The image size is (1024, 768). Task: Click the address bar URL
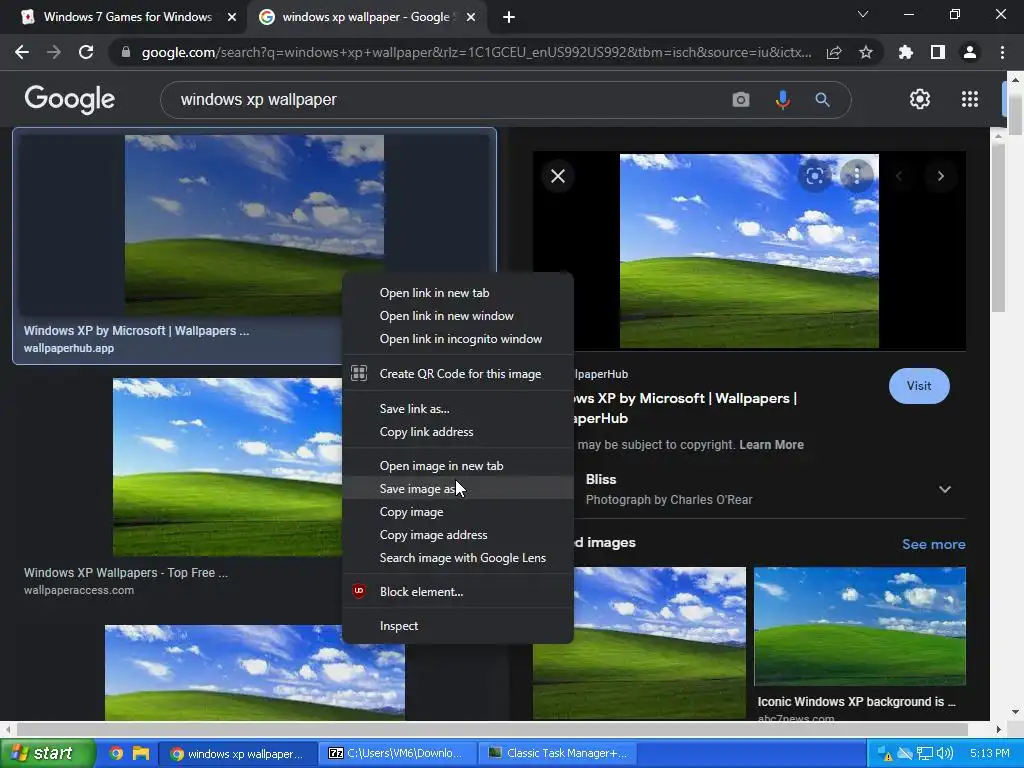coord(477,52)
